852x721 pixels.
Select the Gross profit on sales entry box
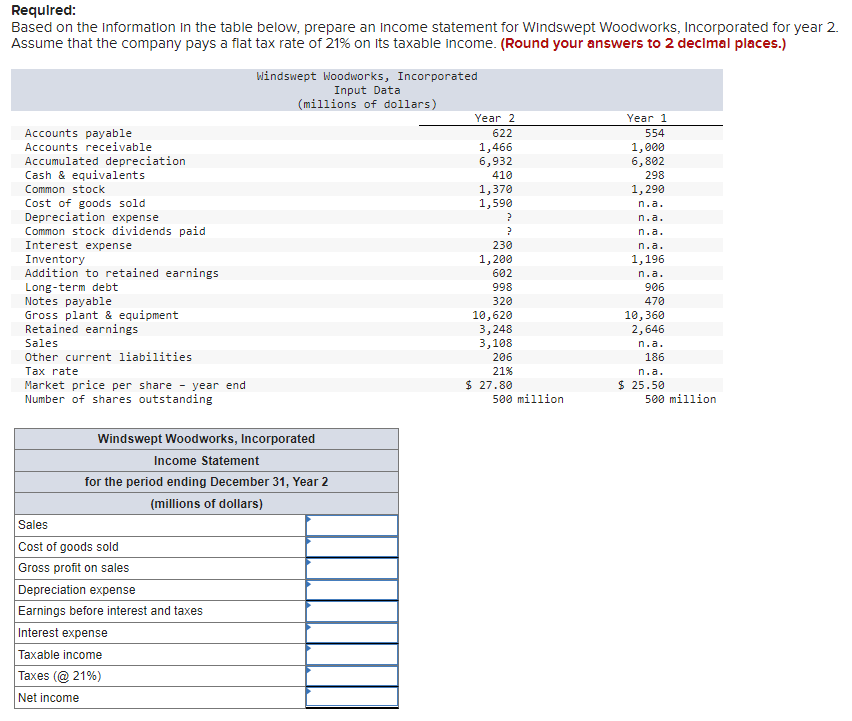(x=352, y=568)
